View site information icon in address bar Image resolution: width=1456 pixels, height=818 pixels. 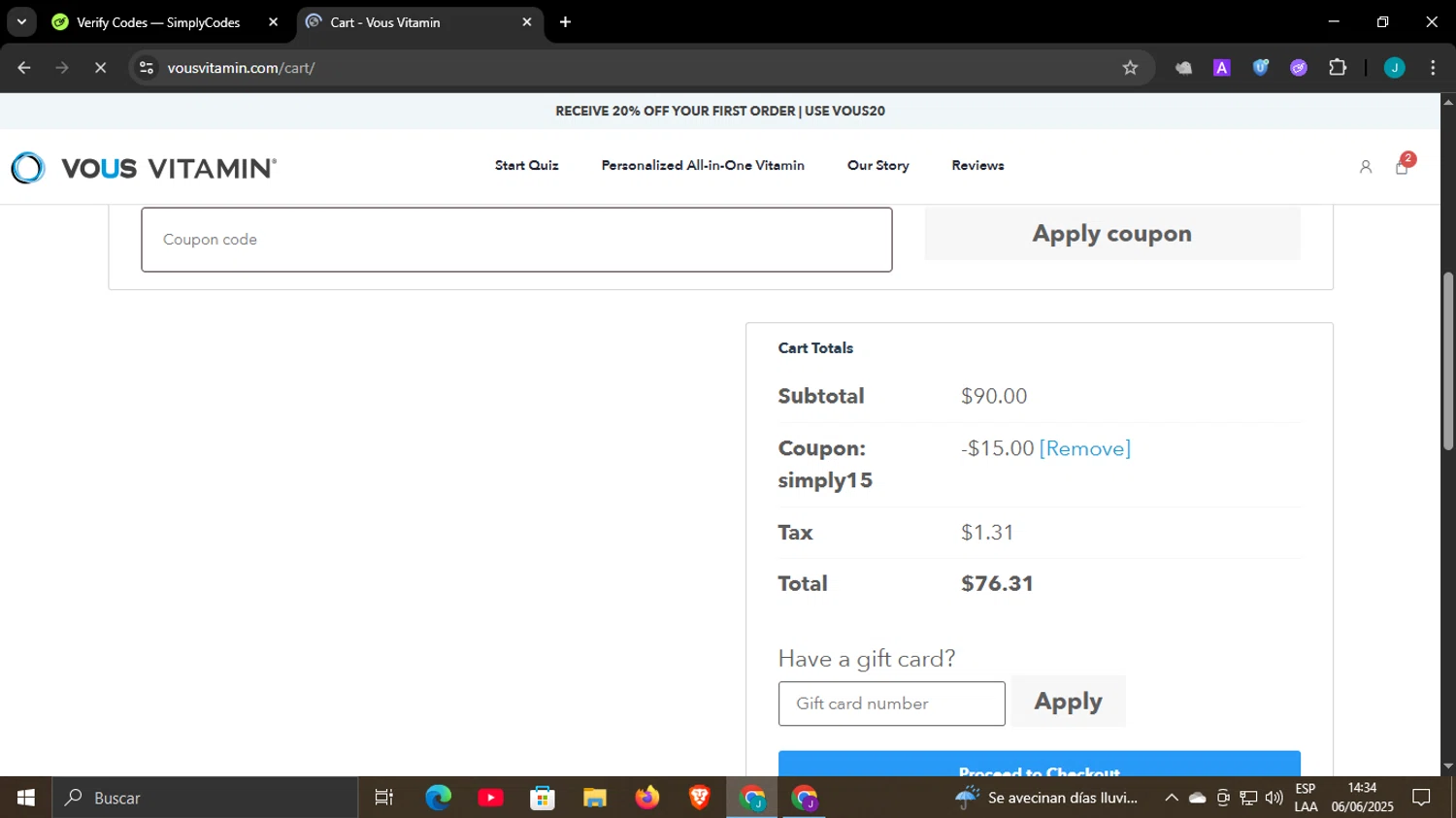coord(147,68)
